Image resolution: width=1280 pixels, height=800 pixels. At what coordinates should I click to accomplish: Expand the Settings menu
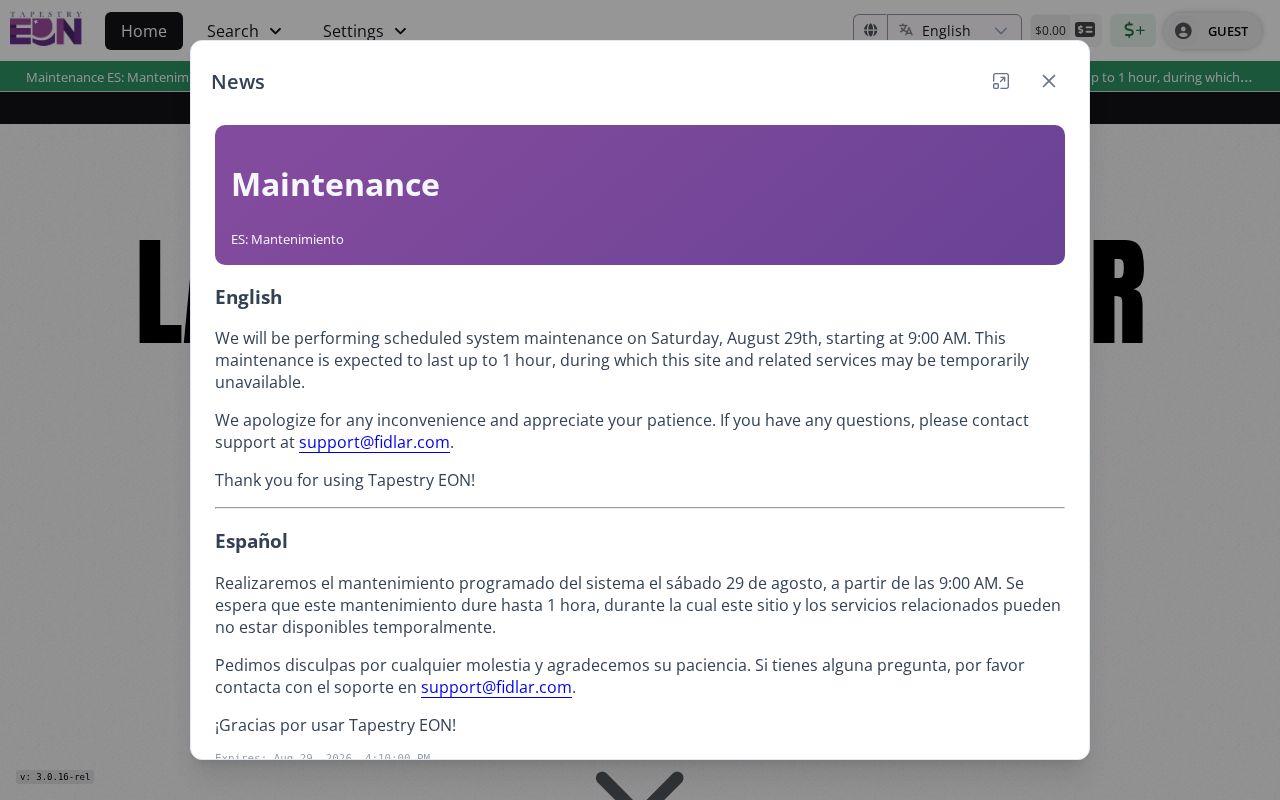[365, 31]
